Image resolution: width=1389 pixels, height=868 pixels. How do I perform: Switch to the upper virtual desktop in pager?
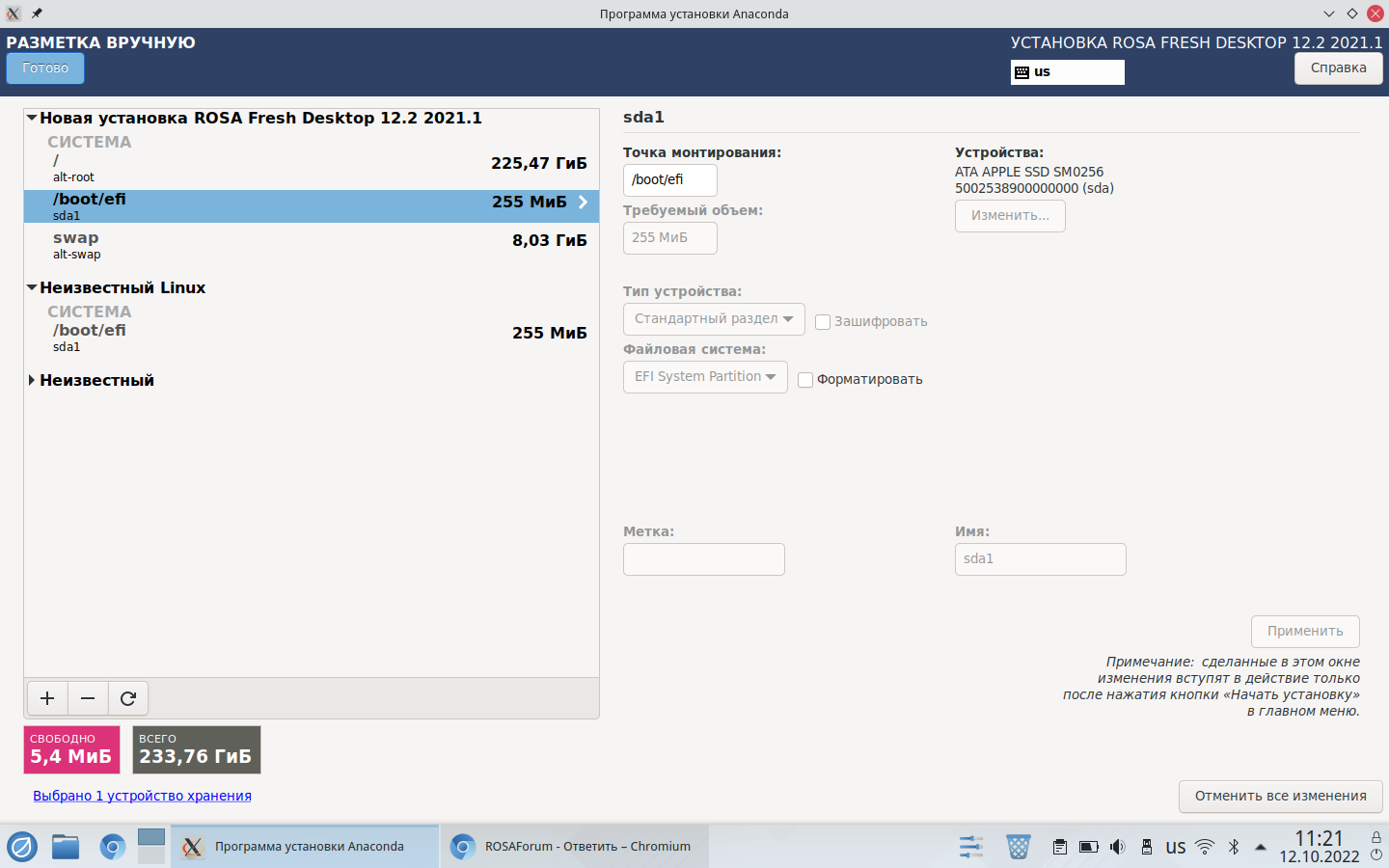tap(151, 837)
